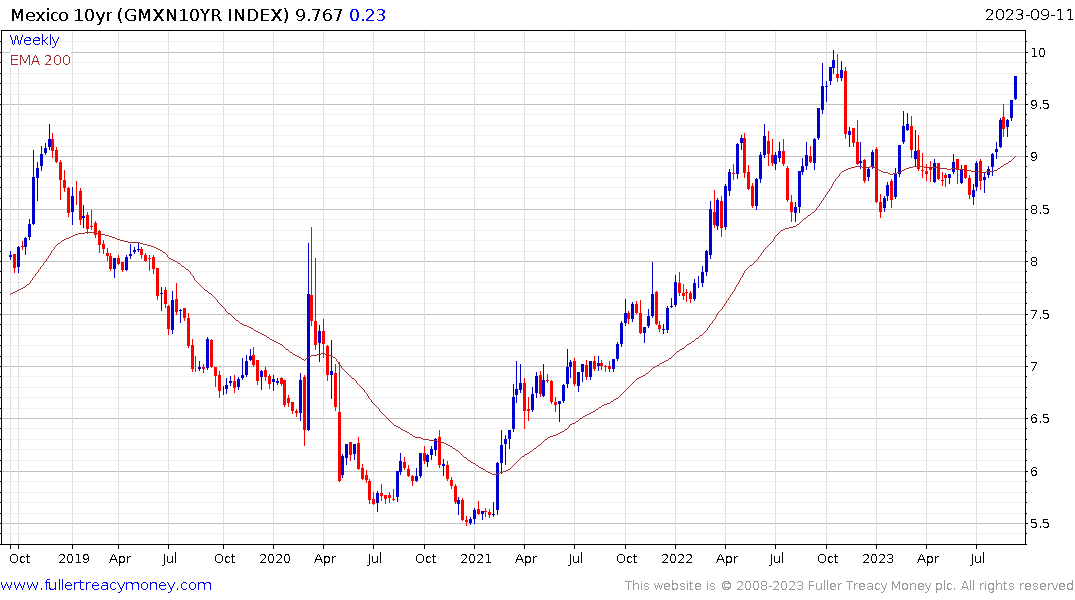This screenshot has height=600, width=1075.
Task: Select the 'Weekly' interval label
Action: (x=34, y=40)
